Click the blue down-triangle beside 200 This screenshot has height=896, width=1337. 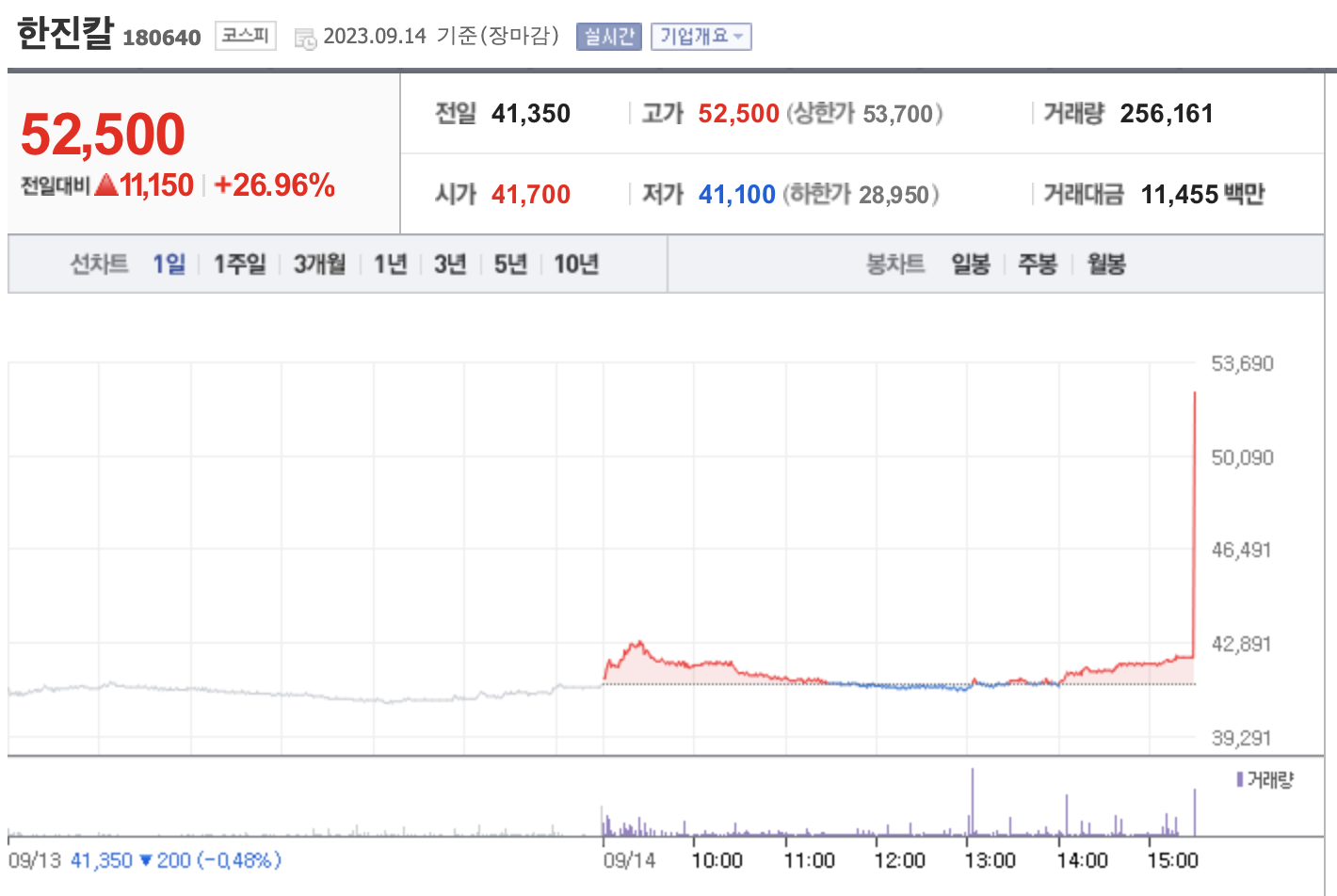[x=145, y=860]
